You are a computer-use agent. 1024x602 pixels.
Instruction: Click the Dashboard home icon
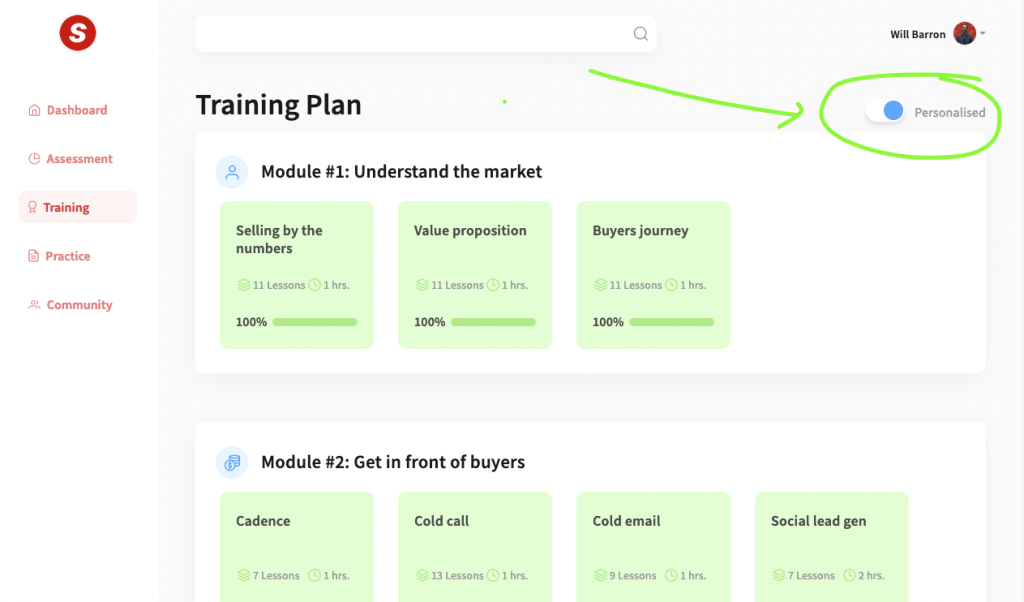coord(35,110)
